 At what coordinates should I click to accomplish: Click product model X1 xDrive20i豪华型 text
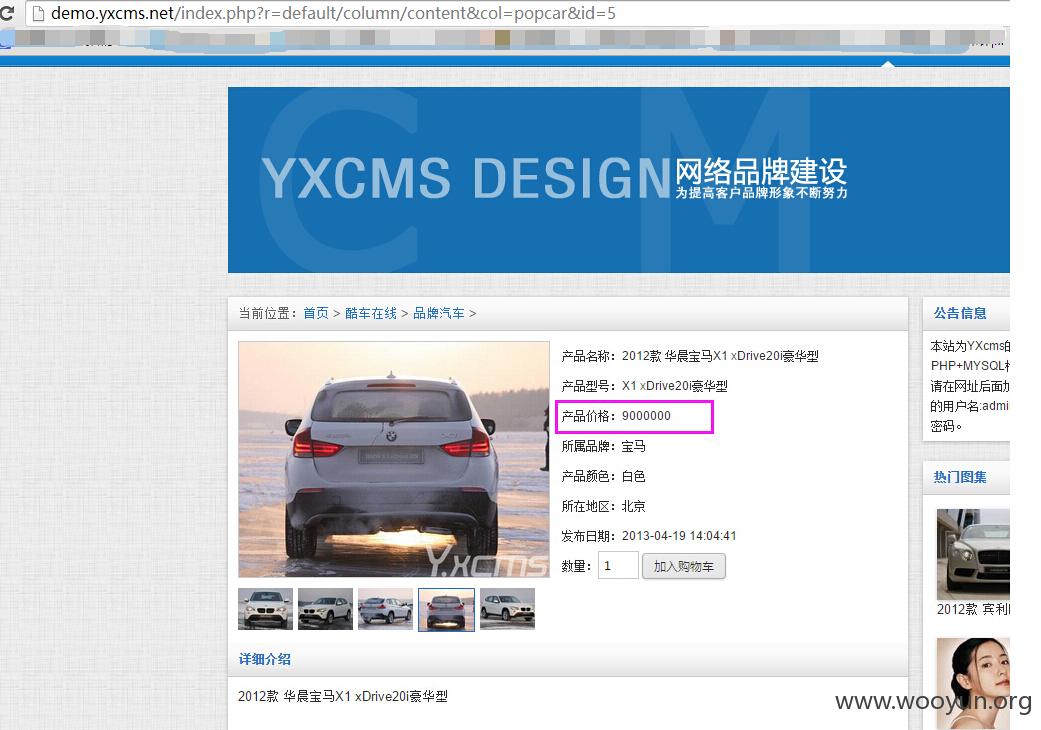coord(675,386)
